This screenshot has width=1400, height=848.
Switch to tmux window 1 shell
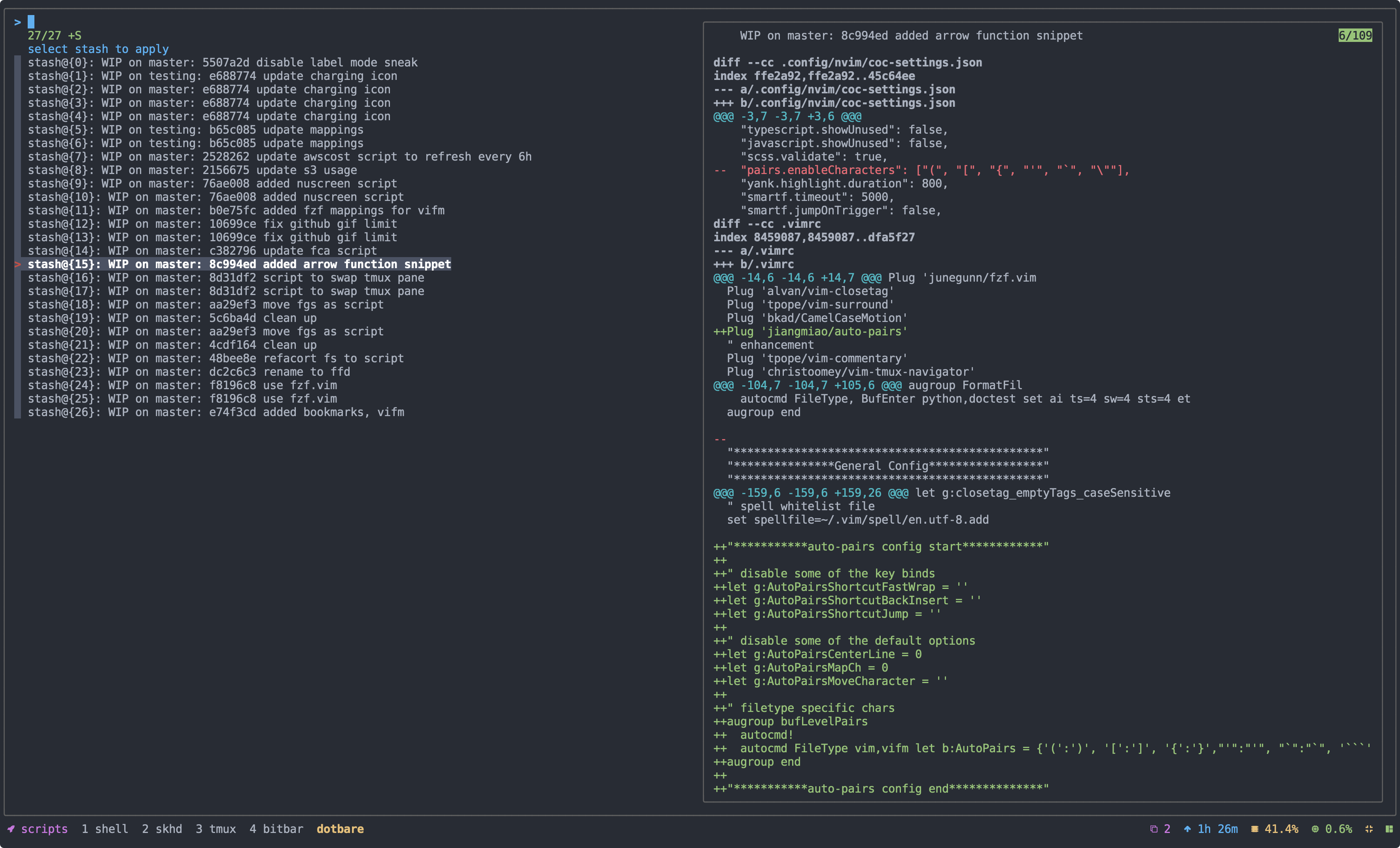(x=104, y=829)
